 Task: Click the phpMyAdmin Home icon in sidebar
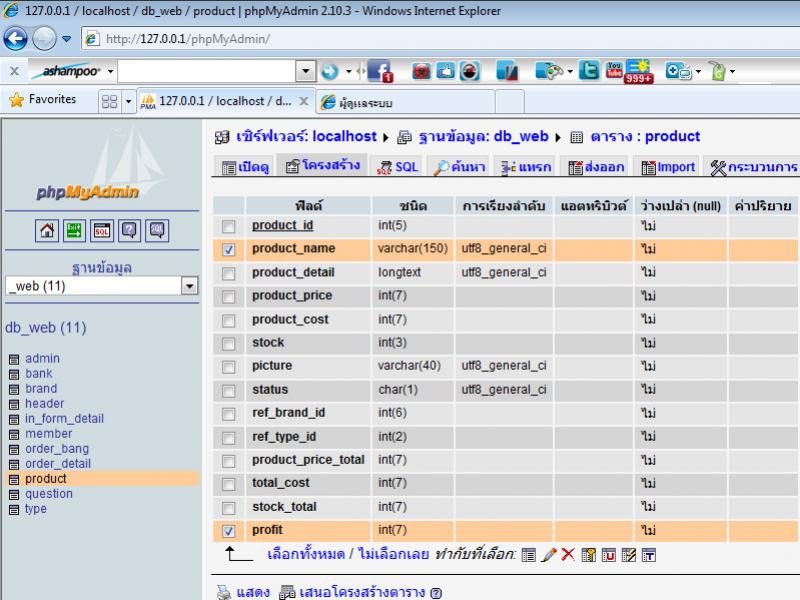(x=47, y=230)
